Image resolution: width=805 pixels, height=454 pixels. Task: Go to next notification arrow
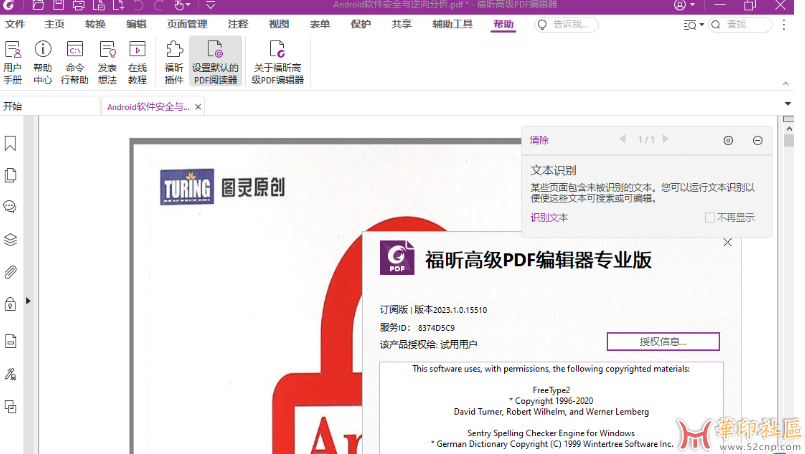click(x=665, y=139)
